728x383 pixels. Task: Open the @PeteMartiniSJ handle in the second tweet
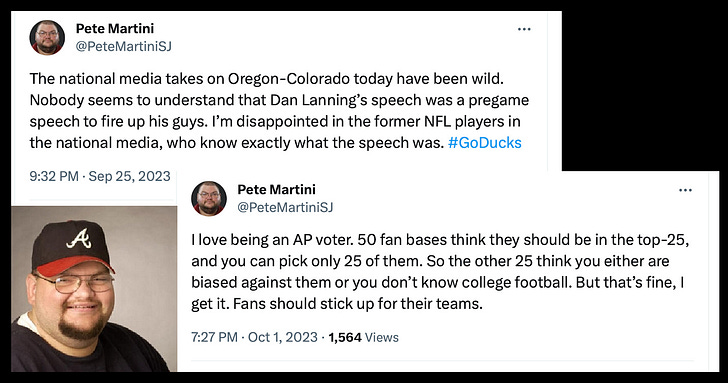[285, 208]
